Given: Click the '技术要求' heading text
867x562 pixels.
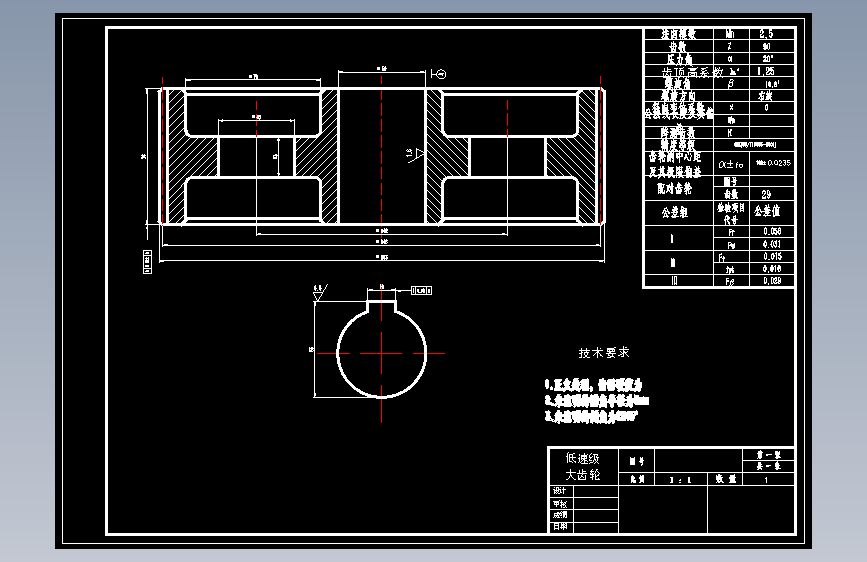Looking at the screenshot, I should click(604, 353).
